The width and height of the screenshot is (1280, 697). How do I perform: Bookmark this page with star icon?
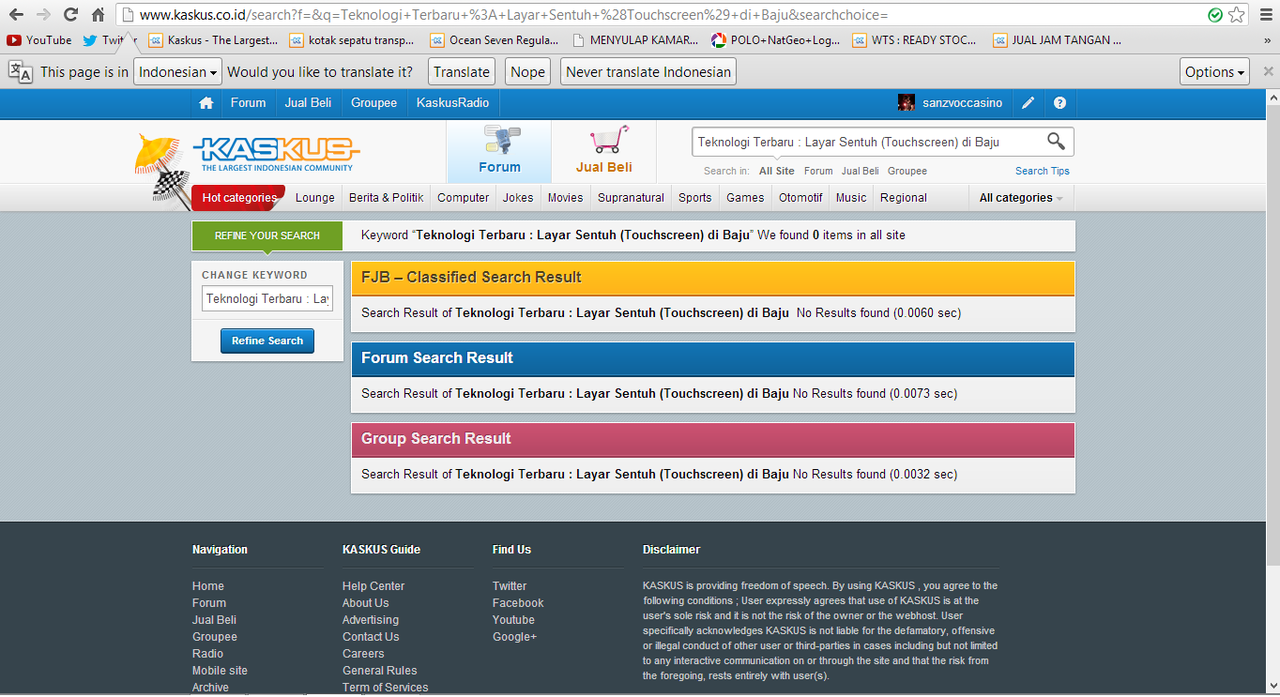click(x=1237, y=15)
